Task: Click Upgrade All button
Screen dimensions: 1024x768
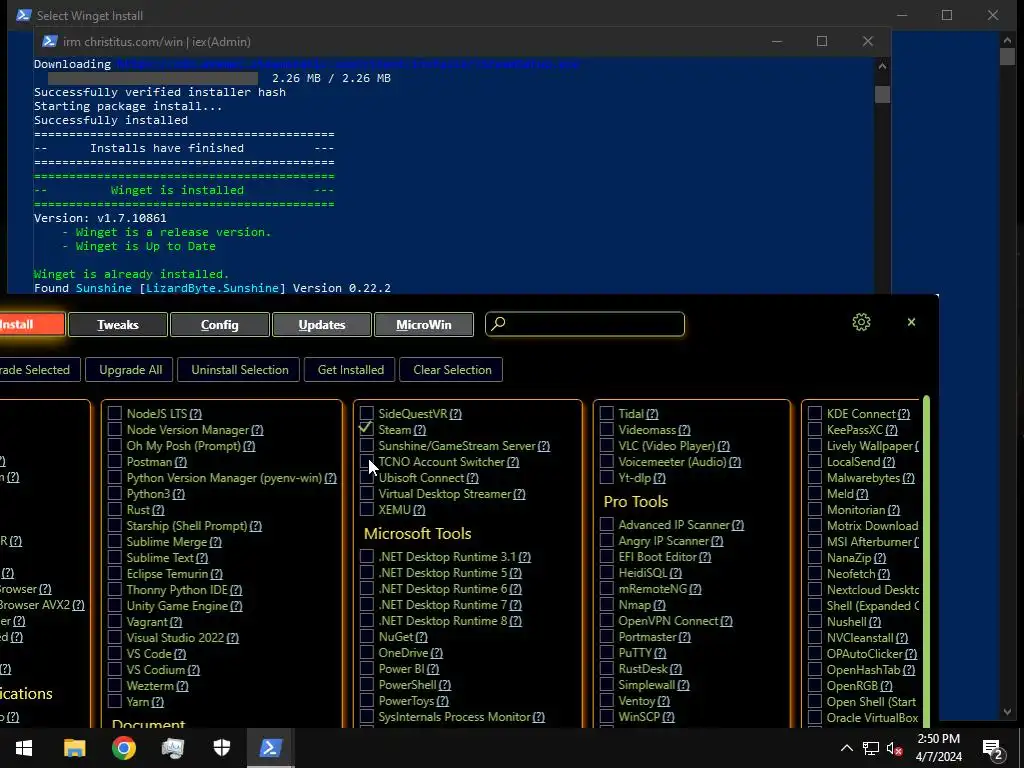Action: click(131, 370)
